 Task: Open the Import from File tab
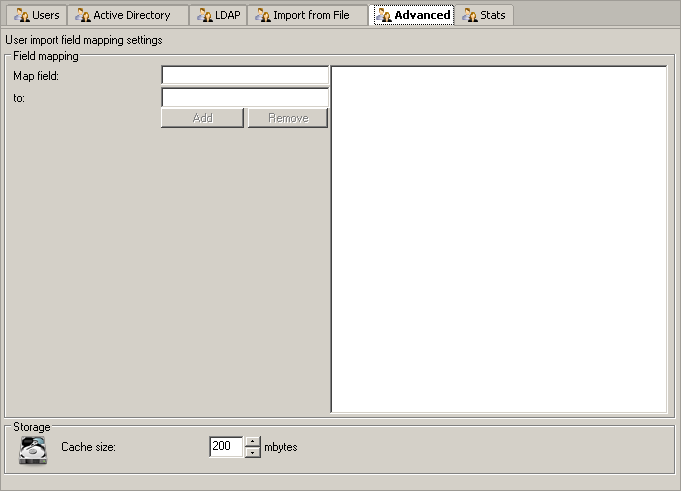click(312, 15)
